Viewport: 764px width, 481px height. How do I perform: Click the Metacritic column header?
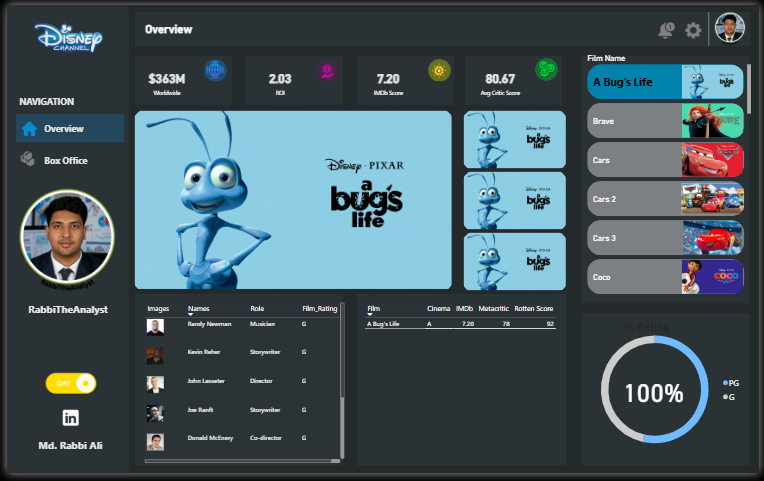[494, 308]
